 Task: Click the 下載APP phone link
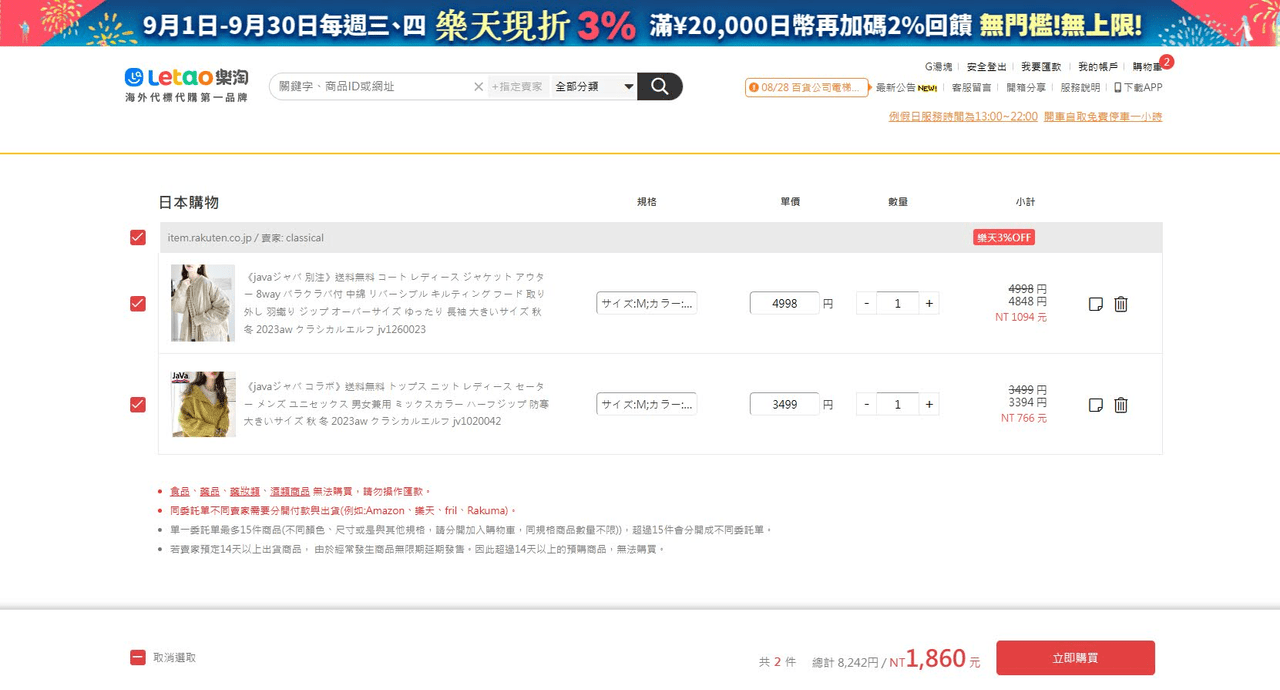pyautogui.click(x=1138, y=87)
